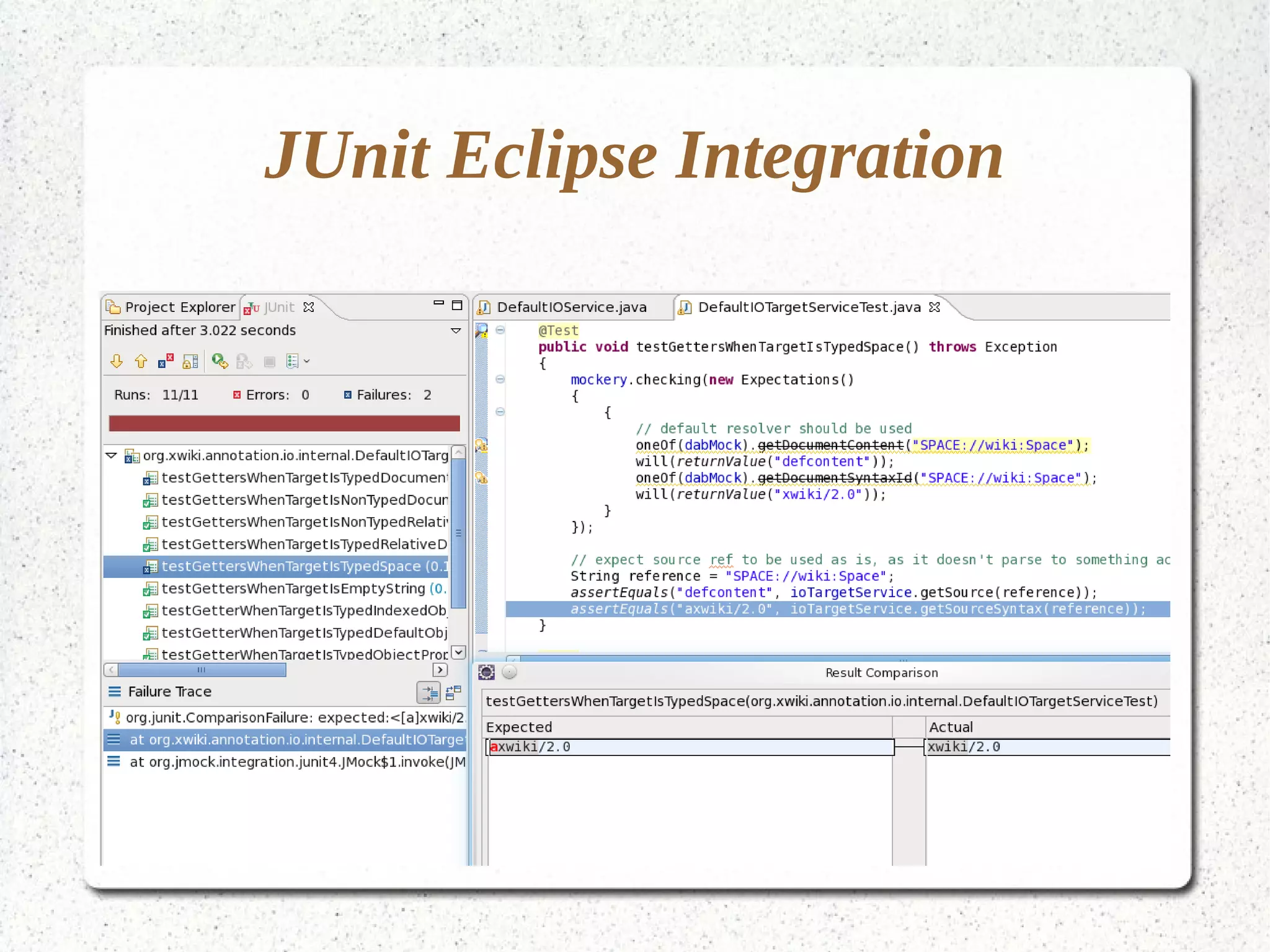Click the JUnit red progress bar

tap(284, 424)
